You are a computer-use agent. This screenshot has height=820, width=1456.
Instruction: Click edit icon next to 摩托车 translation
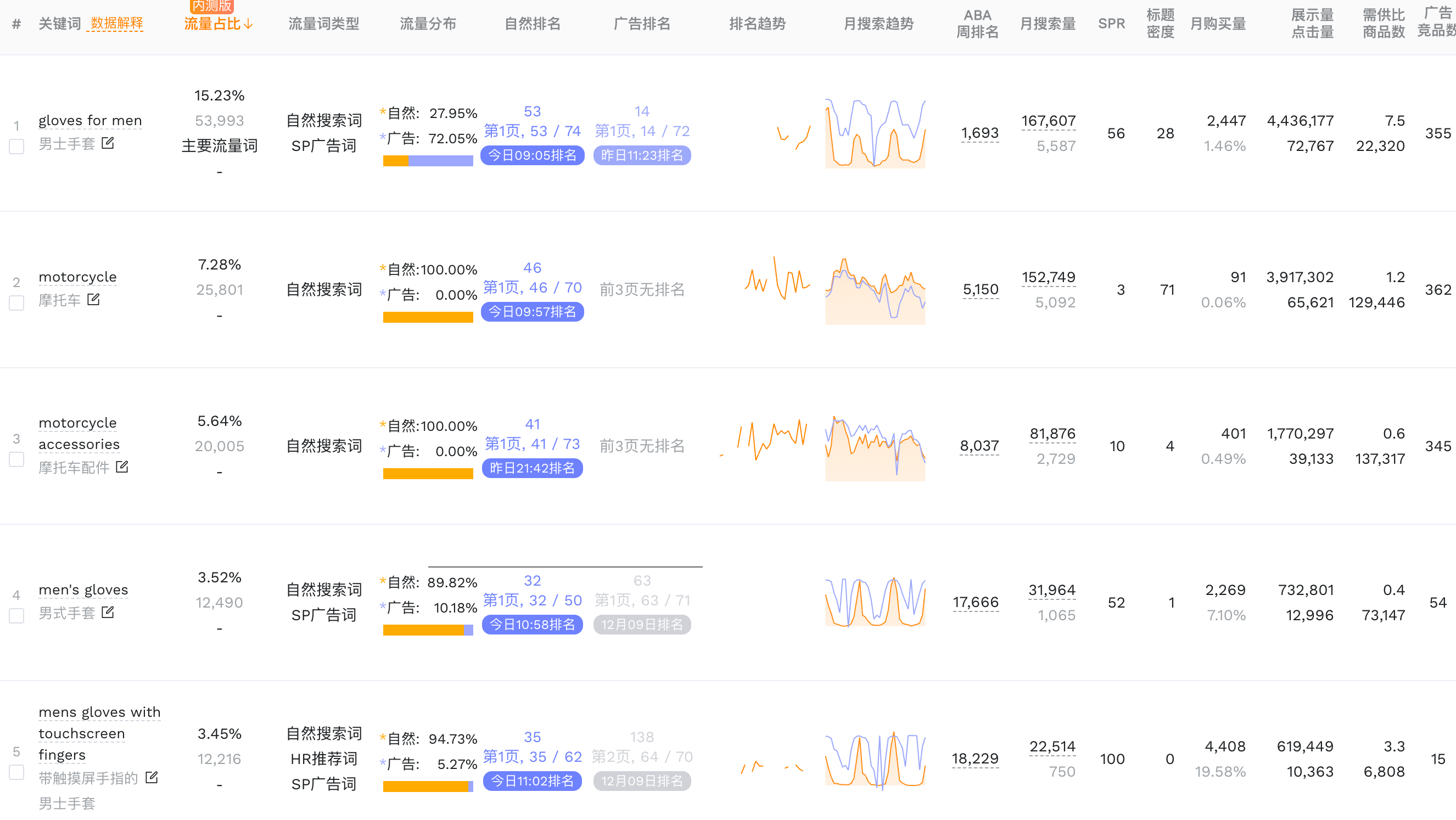coord(94,300)
